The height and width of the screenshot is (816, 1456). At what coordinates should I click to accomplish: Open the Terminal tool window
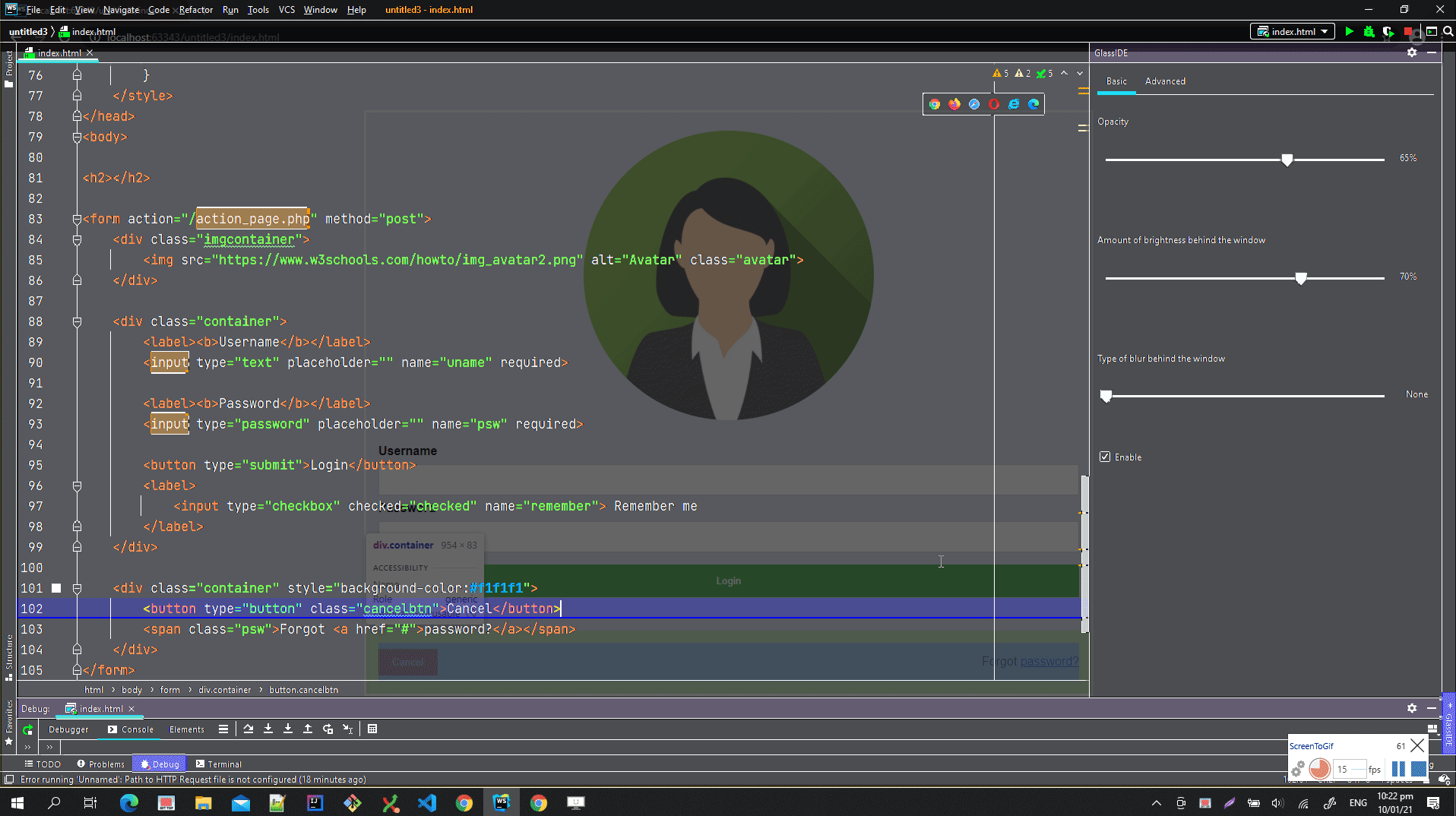219,764
